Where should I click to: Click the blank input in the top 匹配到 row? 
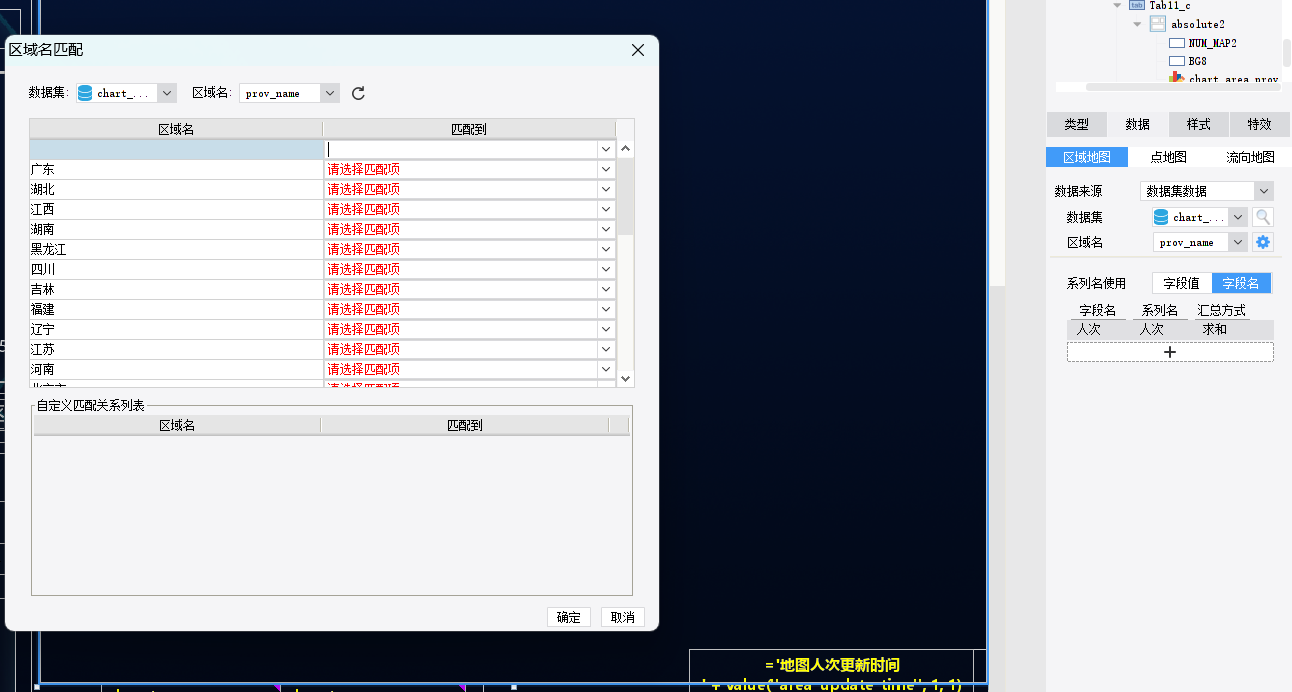pos(462,149)
